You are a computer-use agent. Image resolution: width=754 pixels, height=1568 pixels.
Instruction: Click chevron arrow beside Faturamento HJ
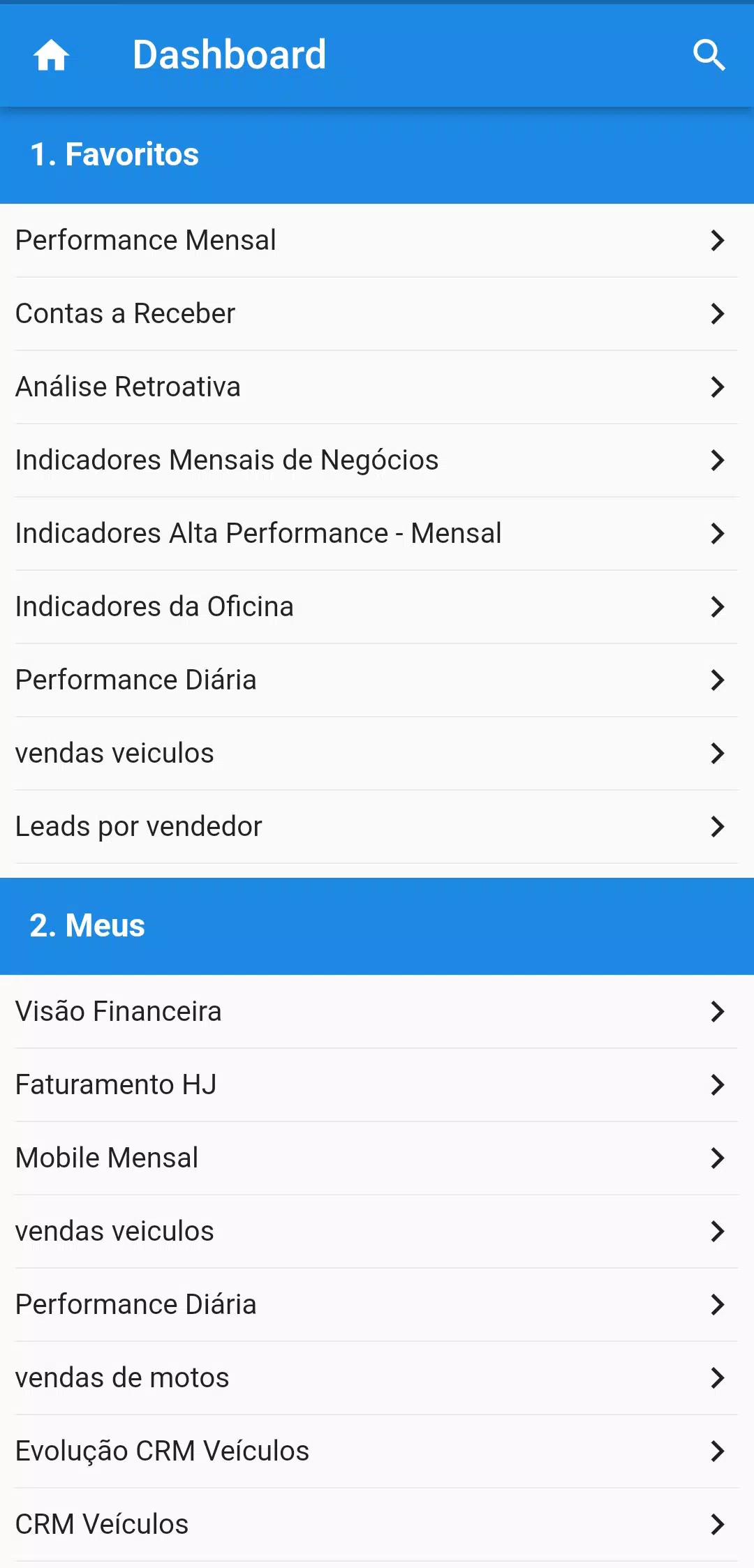click(718, 1084)
